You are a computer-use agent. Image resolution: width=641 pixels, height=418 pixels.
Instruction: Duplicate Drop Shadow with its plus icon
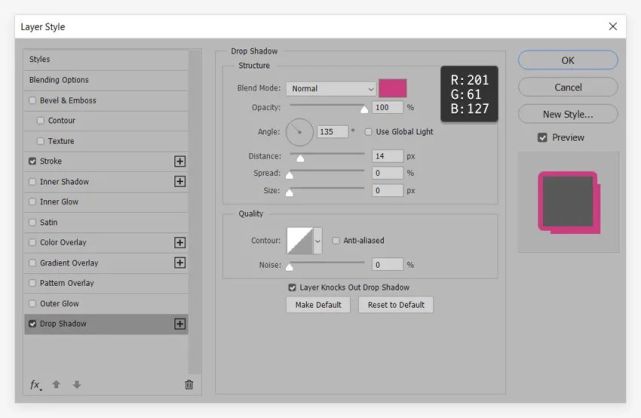pos(179,324)
